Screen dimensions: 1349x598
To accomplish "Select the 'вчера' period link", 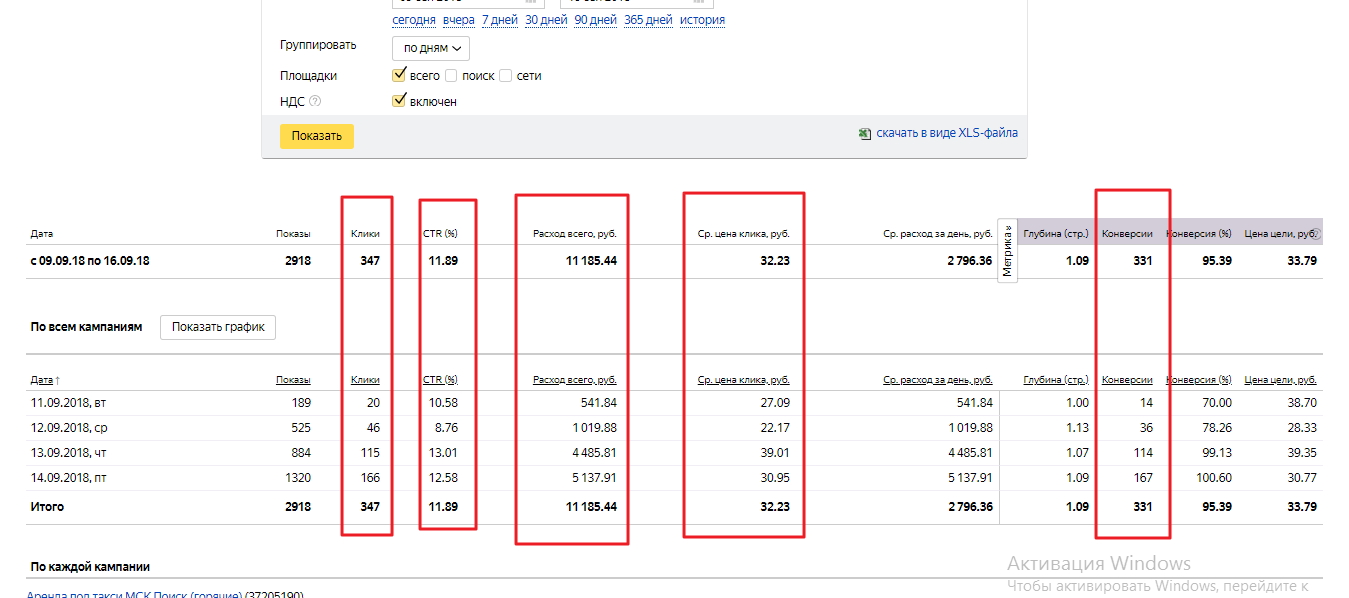I will pyautogui.click(x=459, y=20).
